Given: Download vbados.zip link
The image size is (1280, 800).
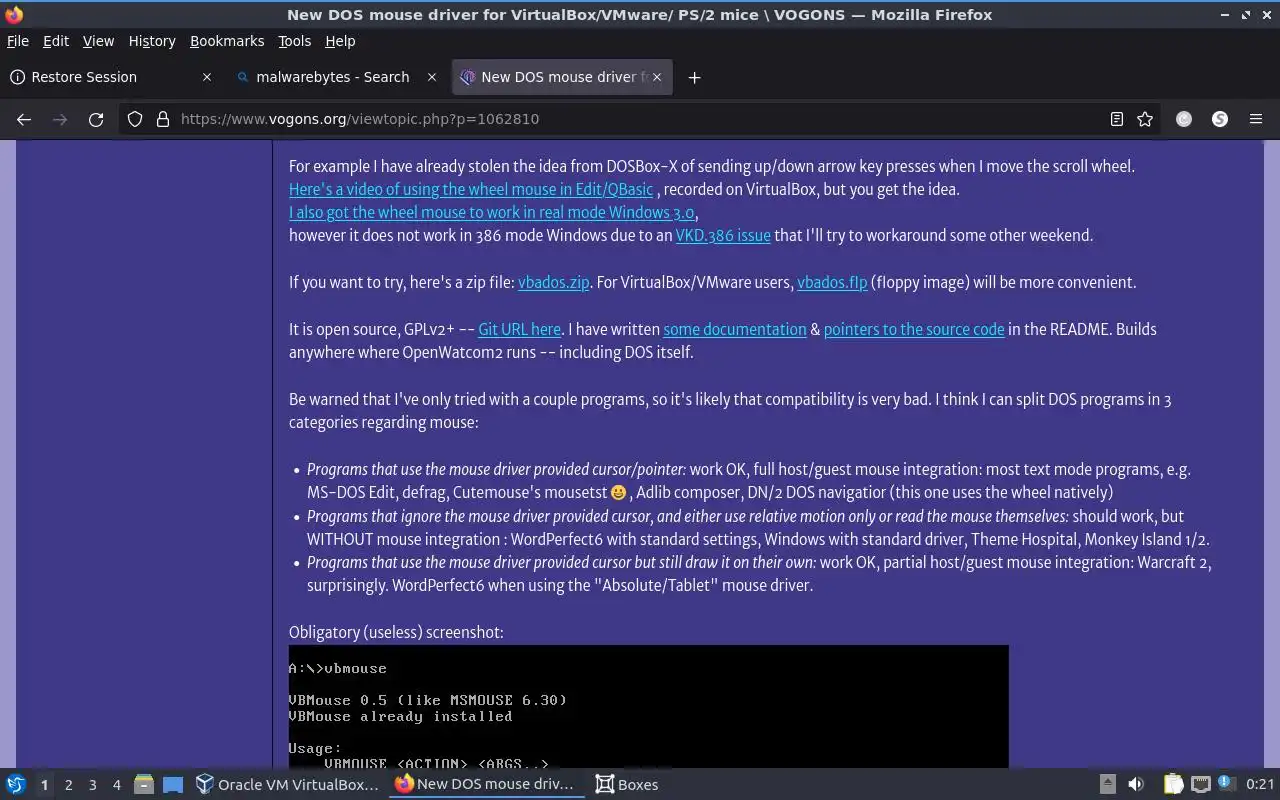Looking at the screenshot, I should [553, 282].
